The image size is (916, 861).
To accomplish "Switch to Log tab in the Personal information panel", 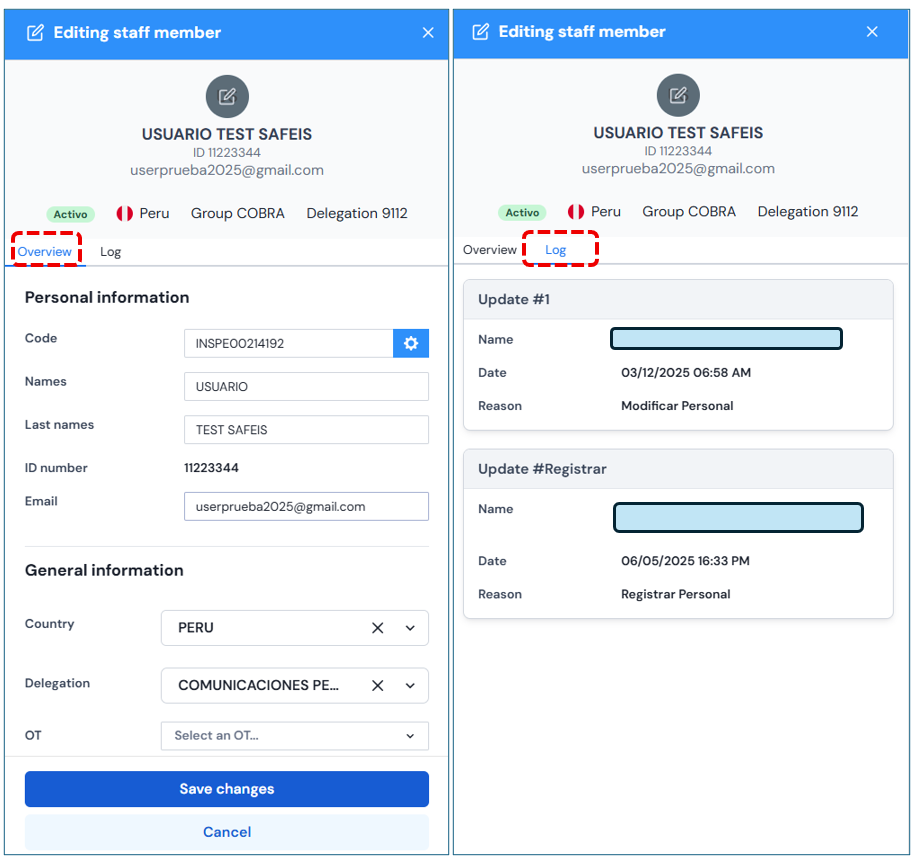I will tap(110, 252).
